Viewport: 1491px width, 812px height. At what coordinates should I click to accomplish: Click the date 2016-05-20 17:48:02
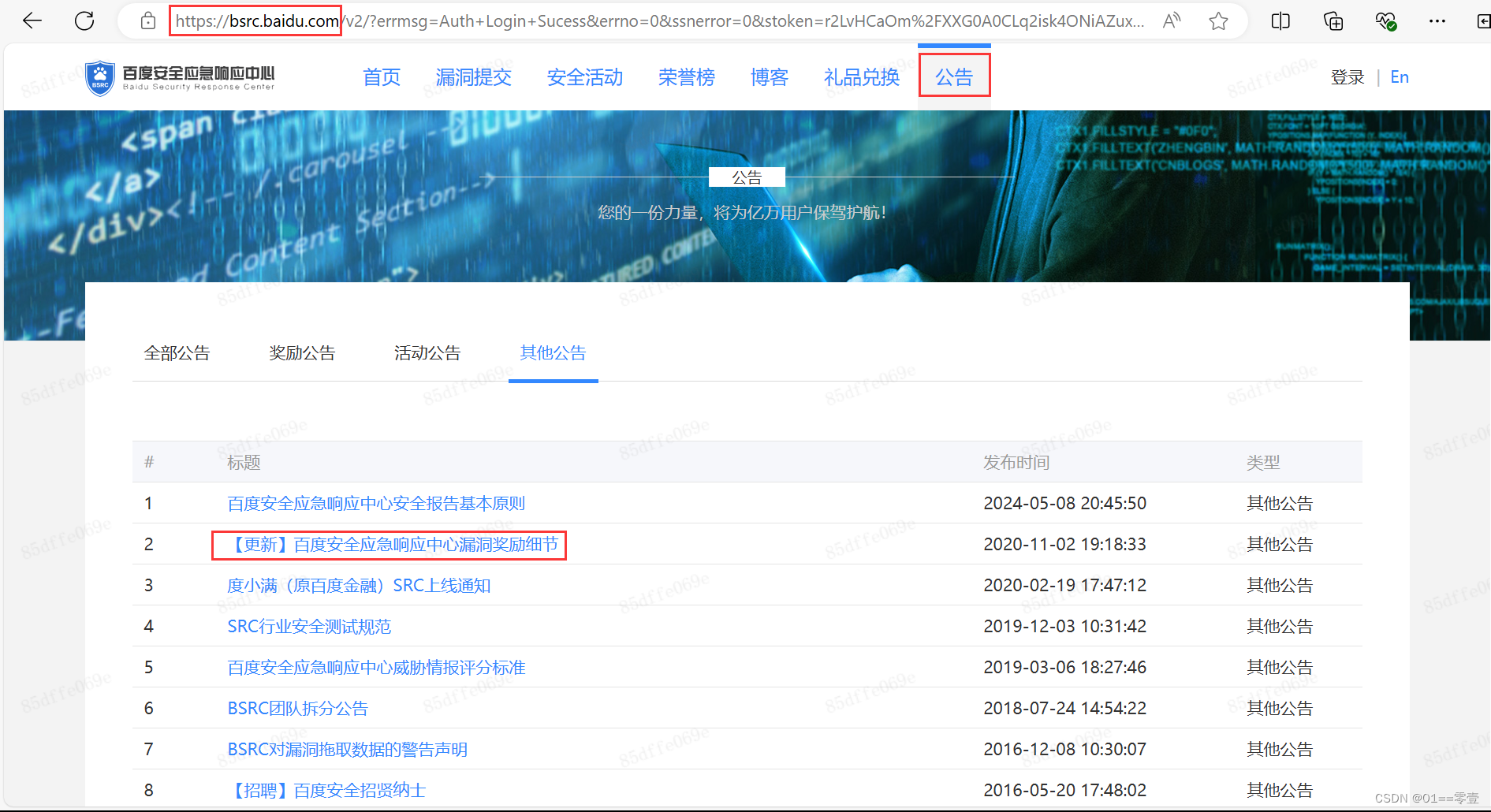1065,791
